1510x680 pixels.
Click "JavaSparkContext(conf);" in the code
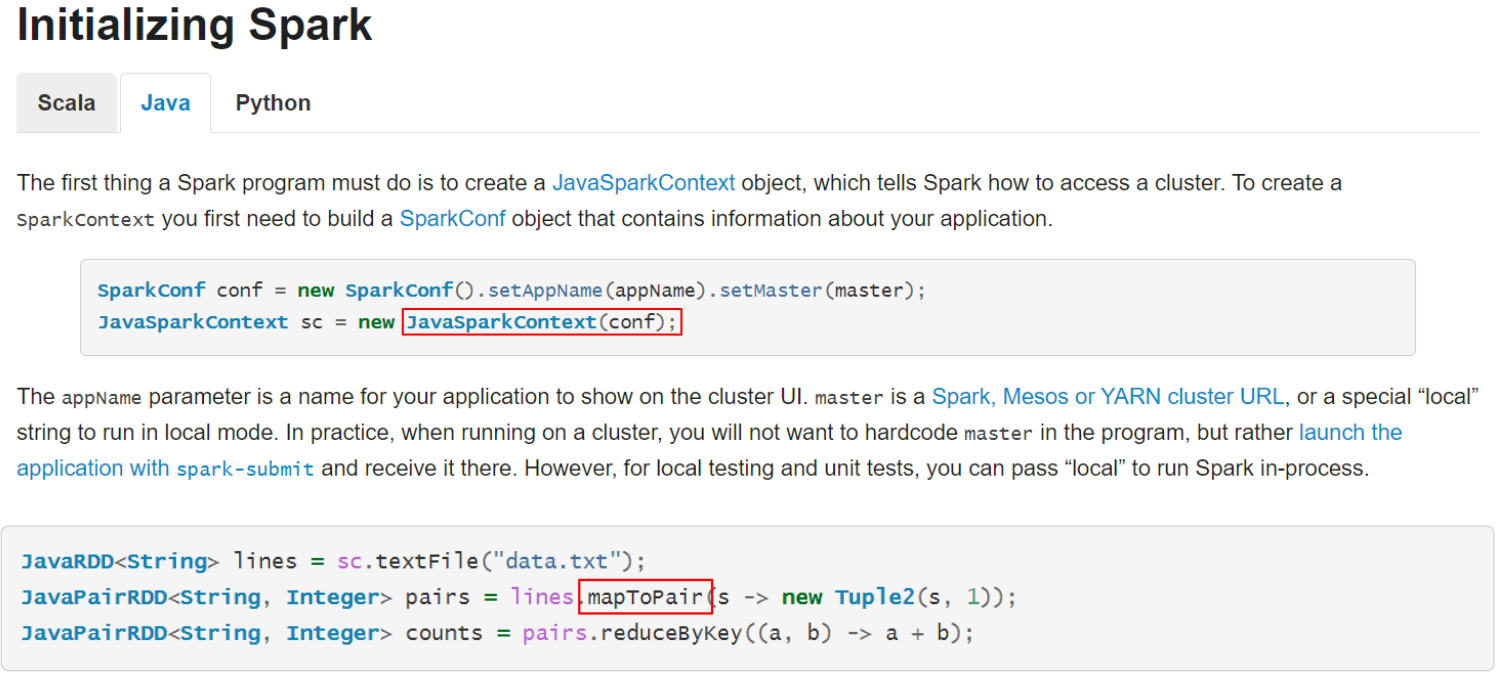click(542, 323)
